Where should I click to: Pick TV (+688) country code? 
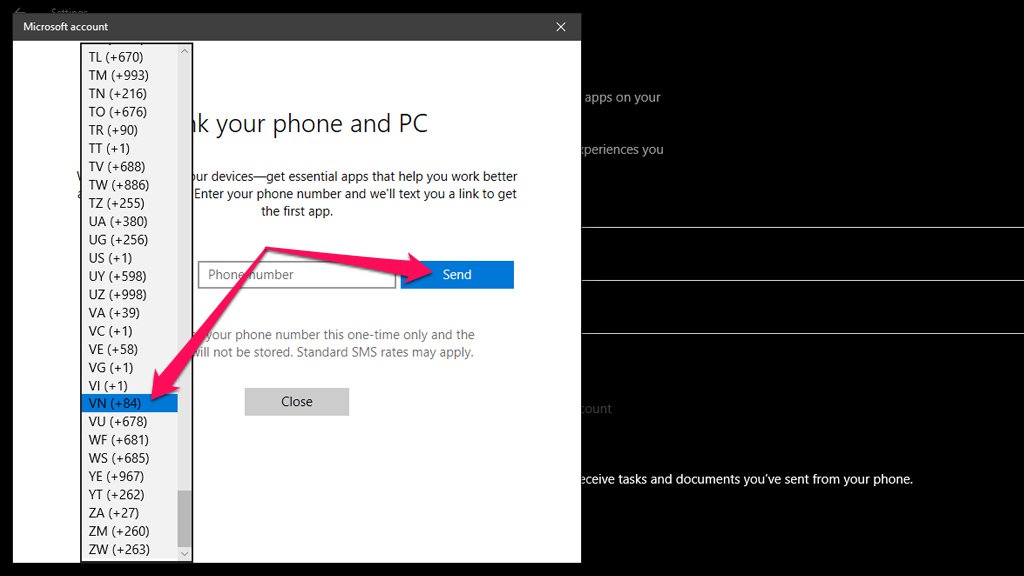point(129,167)
